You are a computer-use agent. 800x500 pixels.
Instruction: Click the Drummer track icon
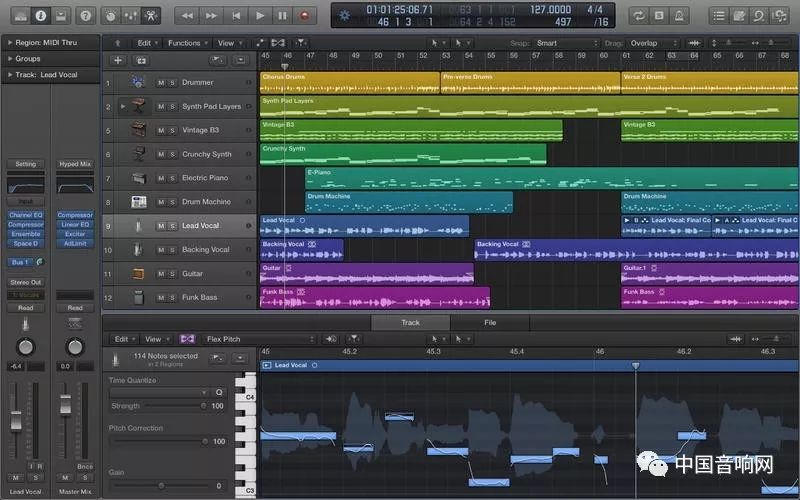point(138,82)
